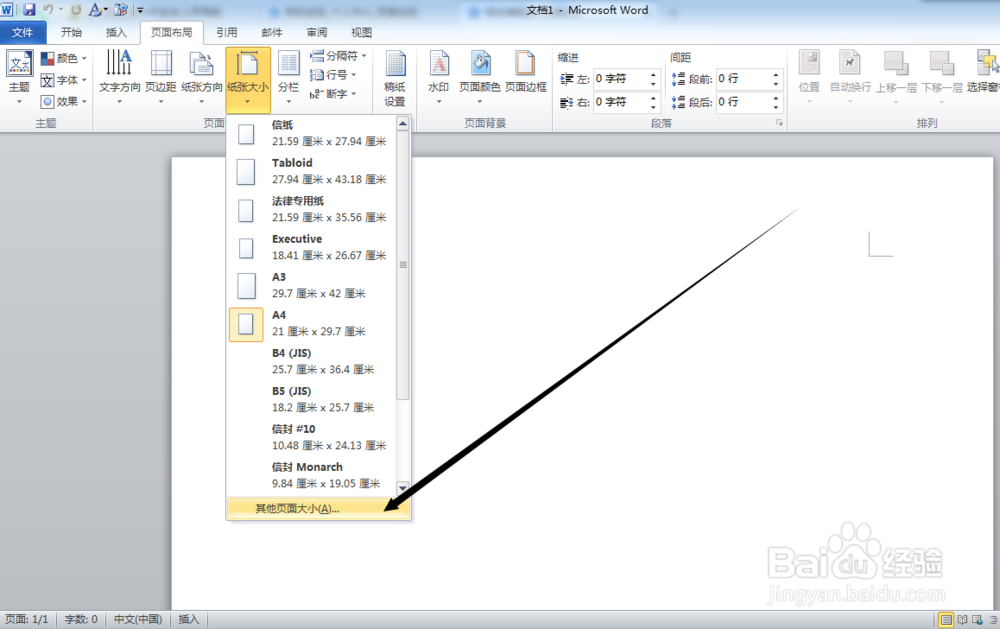1000x629 pixels.
Task: Open Hyphenation (断字) dropdown
Action: (x=333, y=94)
